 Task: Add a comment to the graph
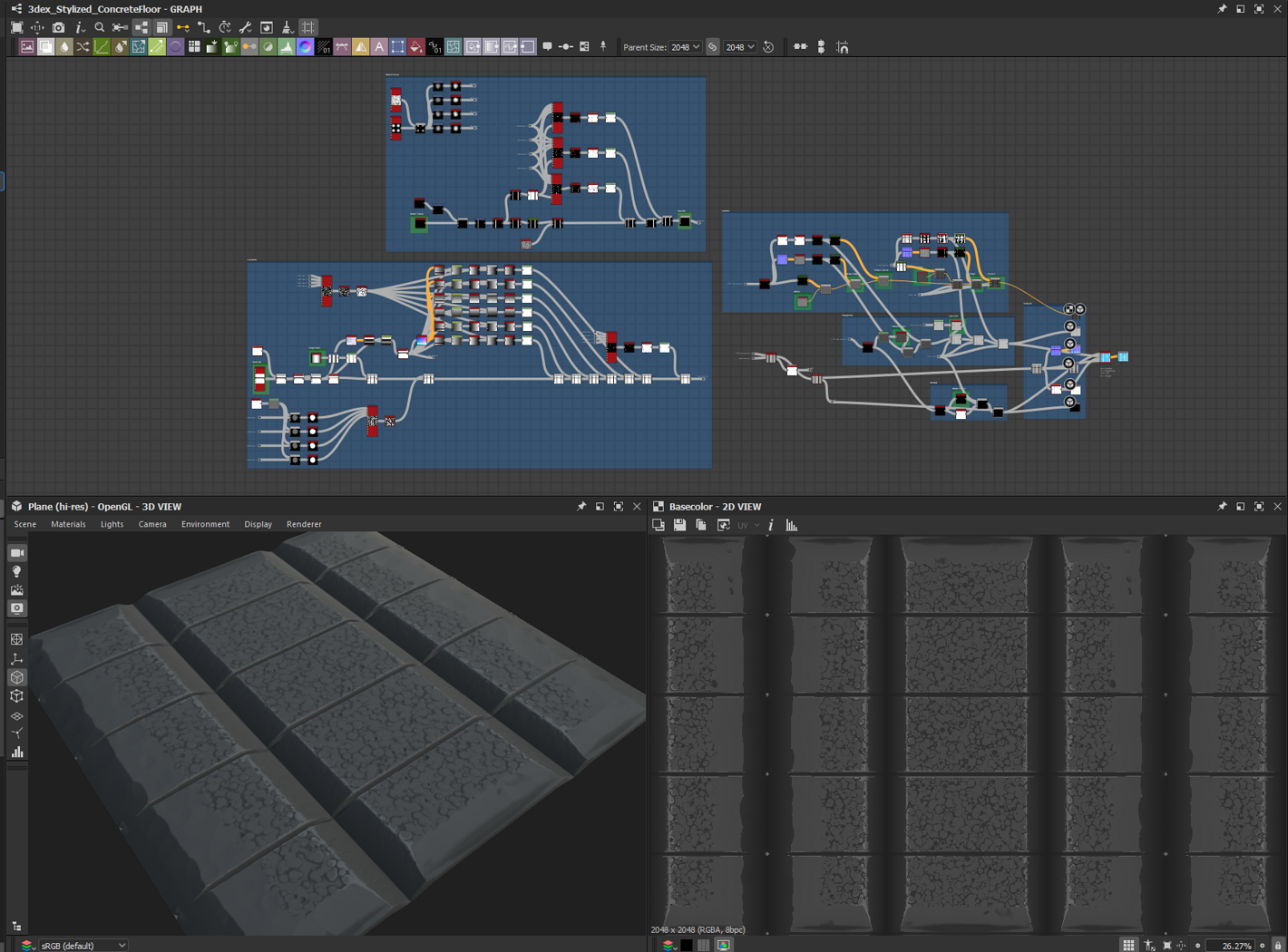pos(547,47)
